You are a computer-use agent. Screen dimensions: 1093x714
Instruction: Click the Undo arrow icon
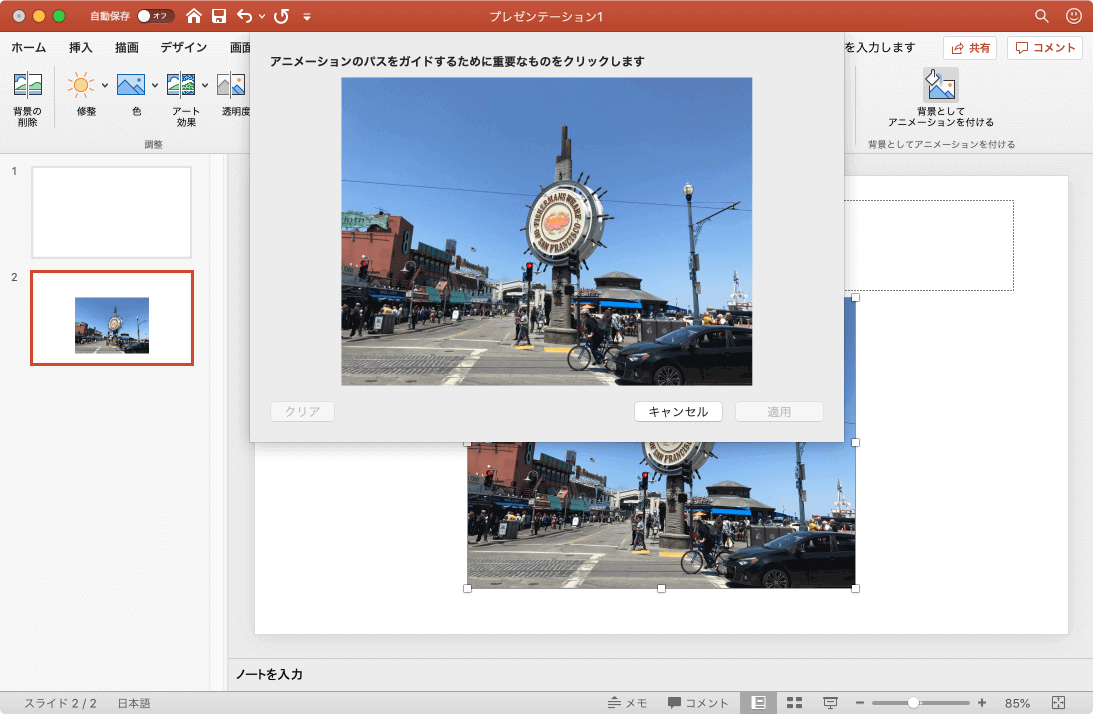tap(245, 16)
